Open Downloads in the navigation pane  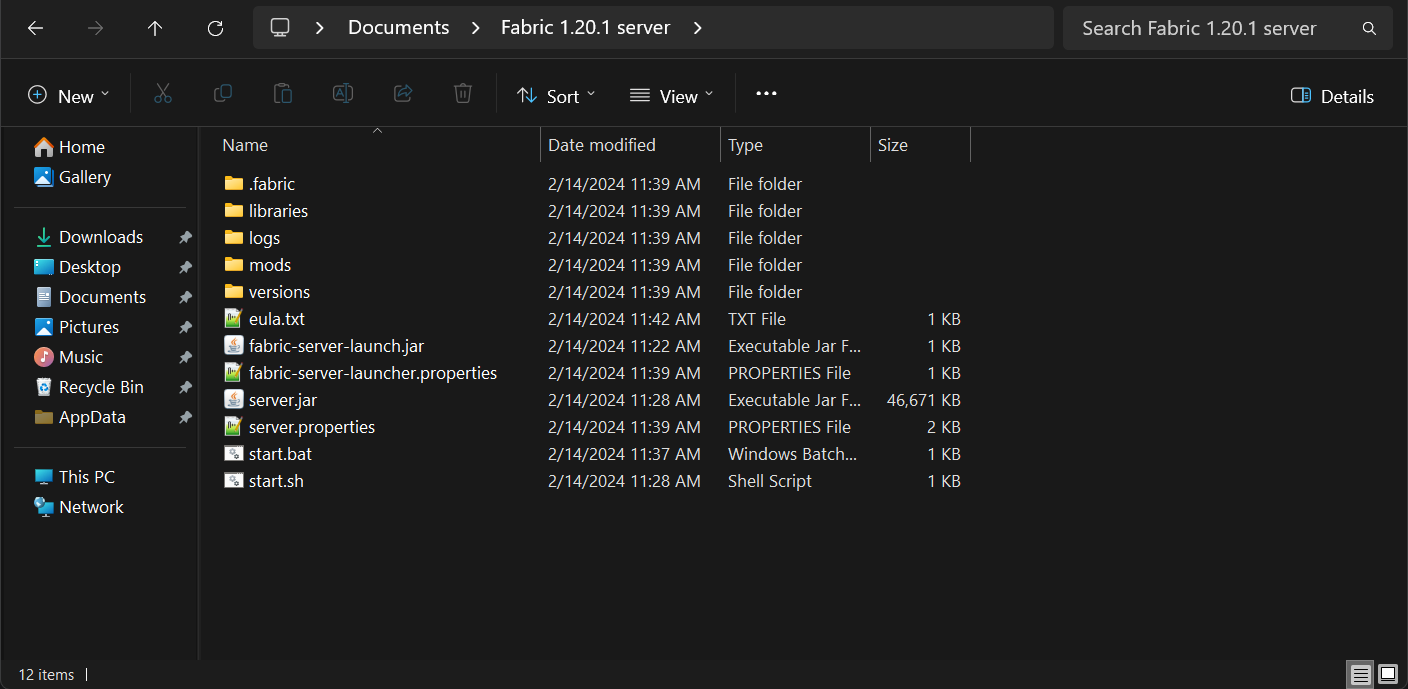[x=88, y=237]
